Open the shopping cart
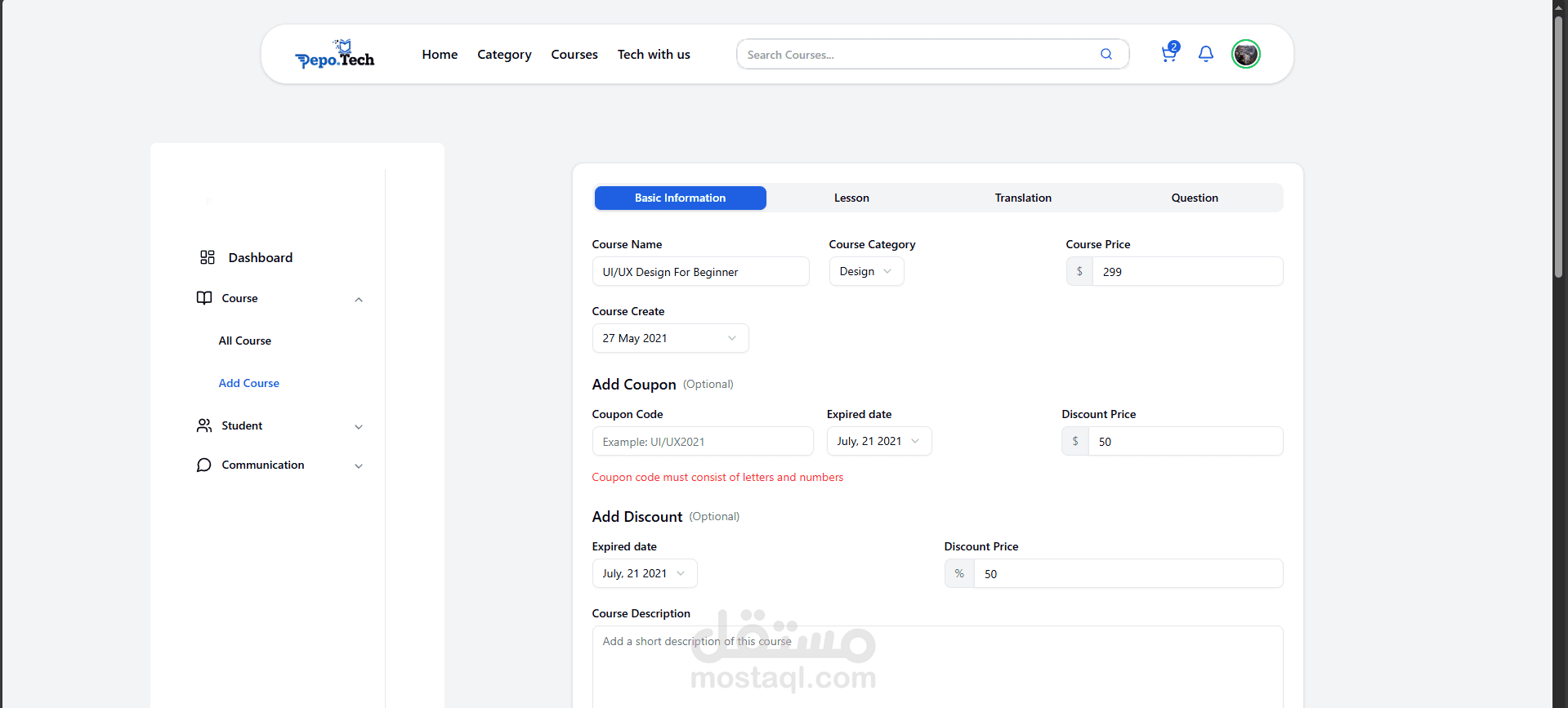 pos(1169,54)
